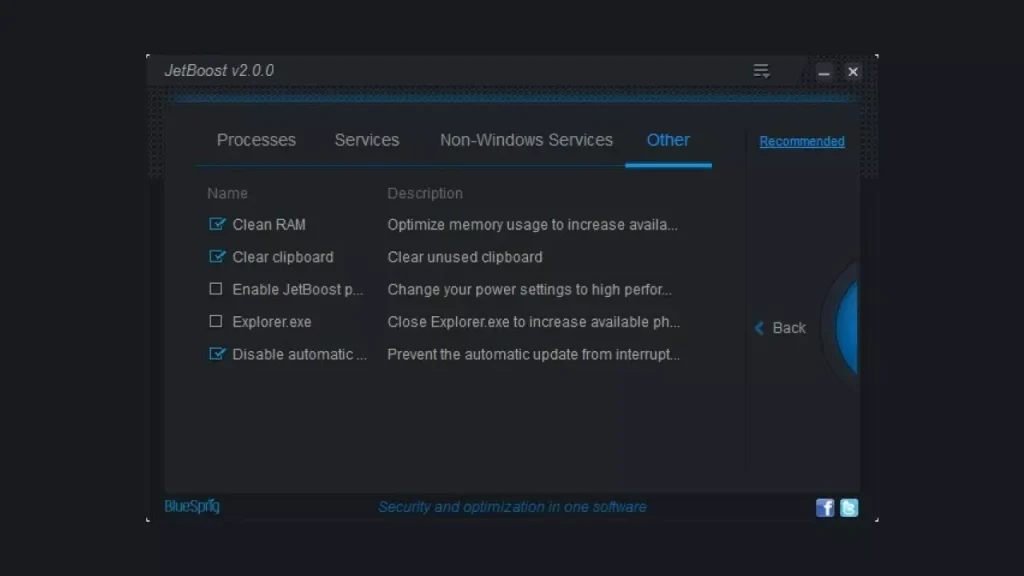Check the Explorer.exe checkbox
Image resolution: width=1024 pixels, height=576 pixels.
(x=216, y=321)
